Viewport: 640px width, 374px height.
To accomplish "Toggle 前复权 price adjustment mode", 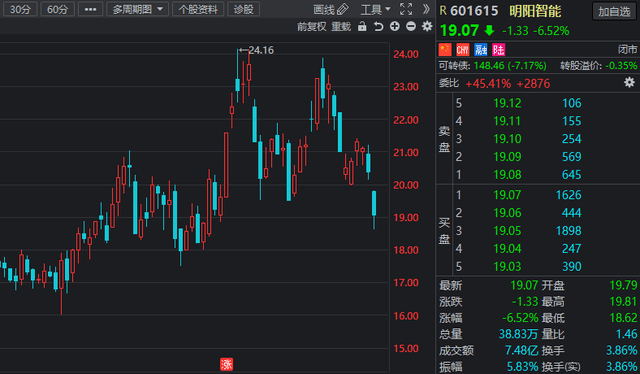I will click(x=312, y=27).
